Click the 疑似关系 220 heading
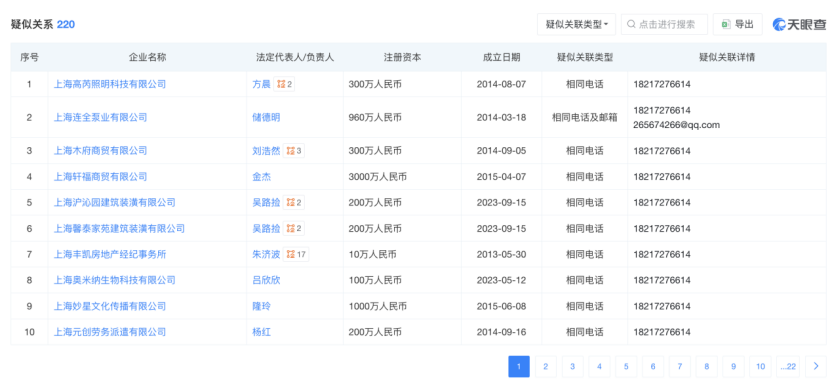 pyautogui.click(x=43, y=24)
